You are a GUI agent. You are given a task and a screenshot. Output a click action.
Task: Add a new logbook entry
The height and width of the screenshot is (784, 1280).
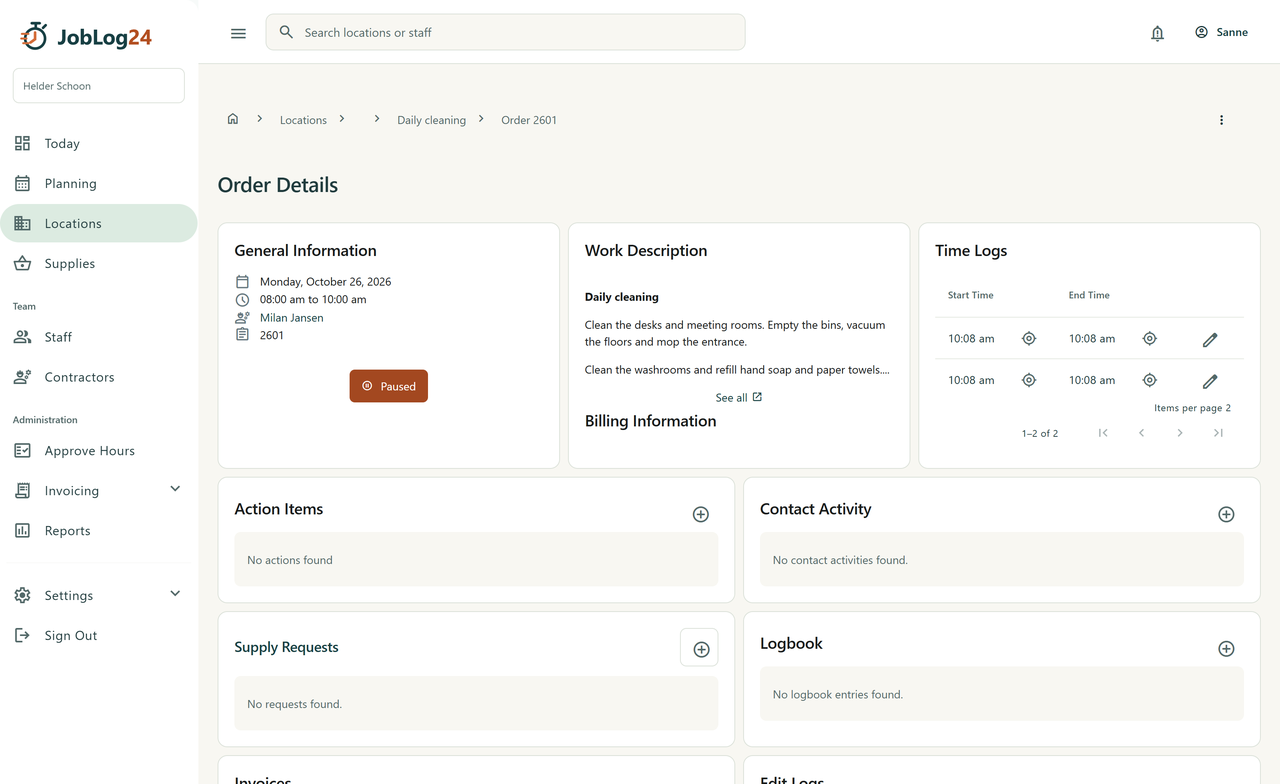point(1226,649)
